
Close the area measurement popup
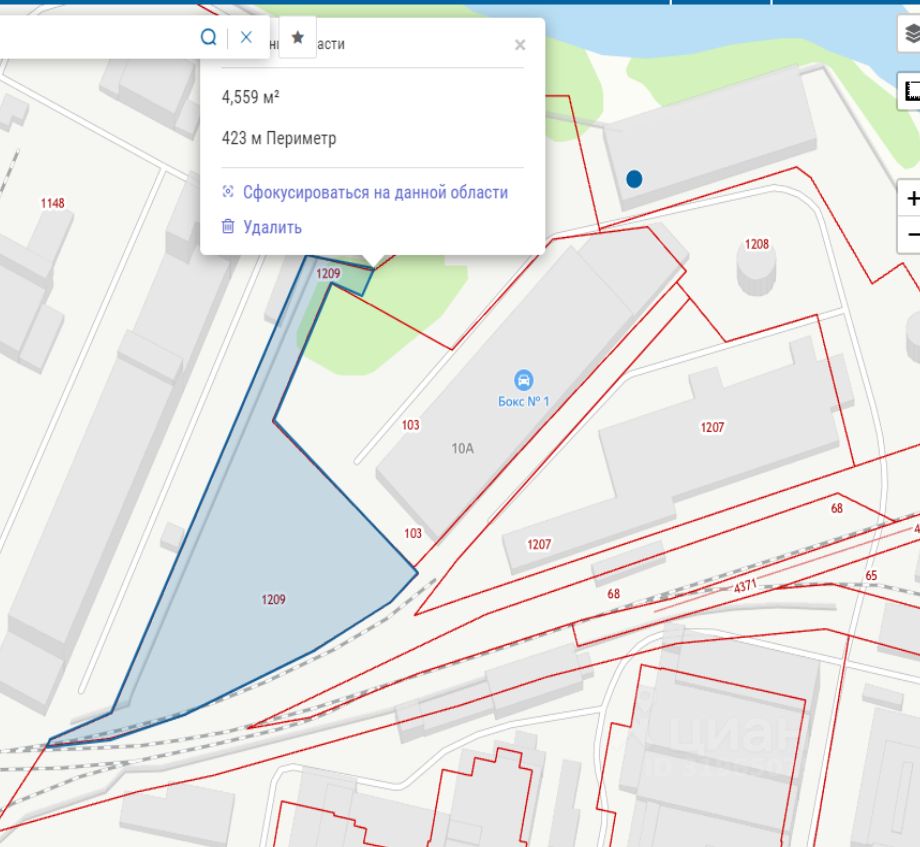519,45
